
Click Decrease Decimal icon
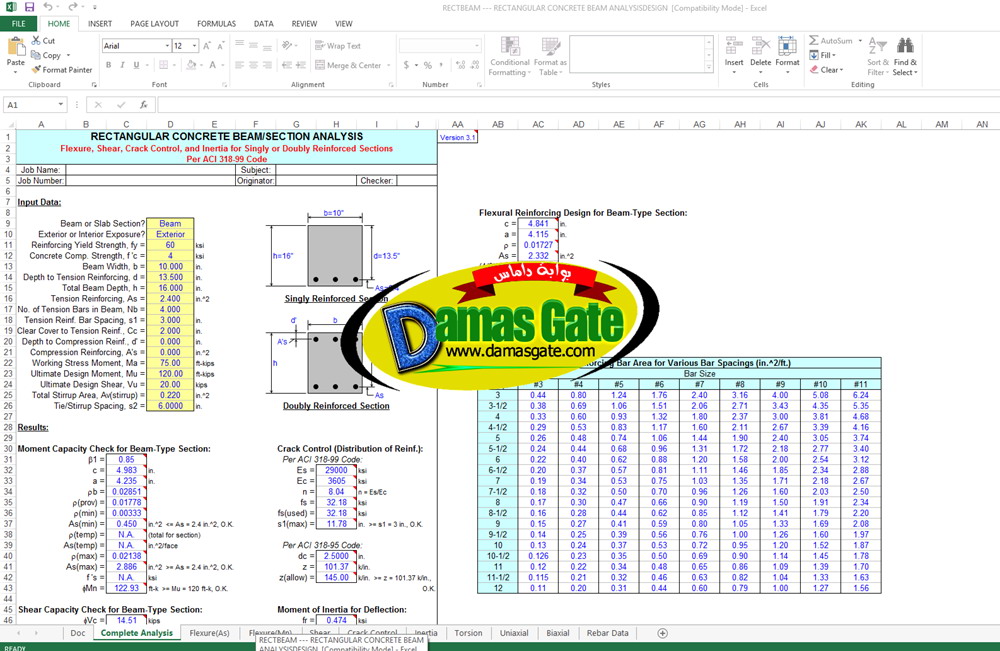475,65
